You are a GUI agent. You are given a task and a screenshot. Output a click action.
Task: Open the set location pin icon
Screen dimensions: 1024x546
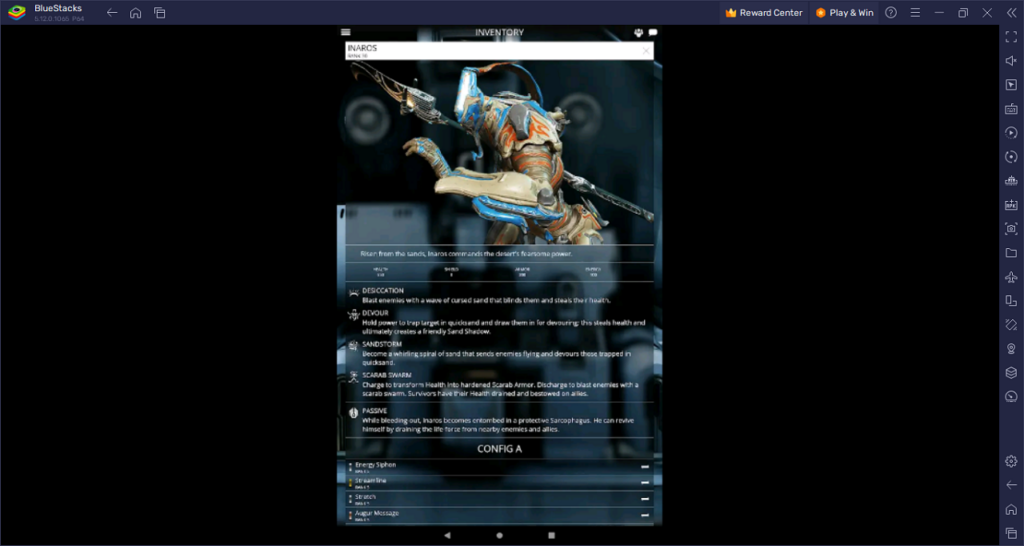pos(1011,349)
